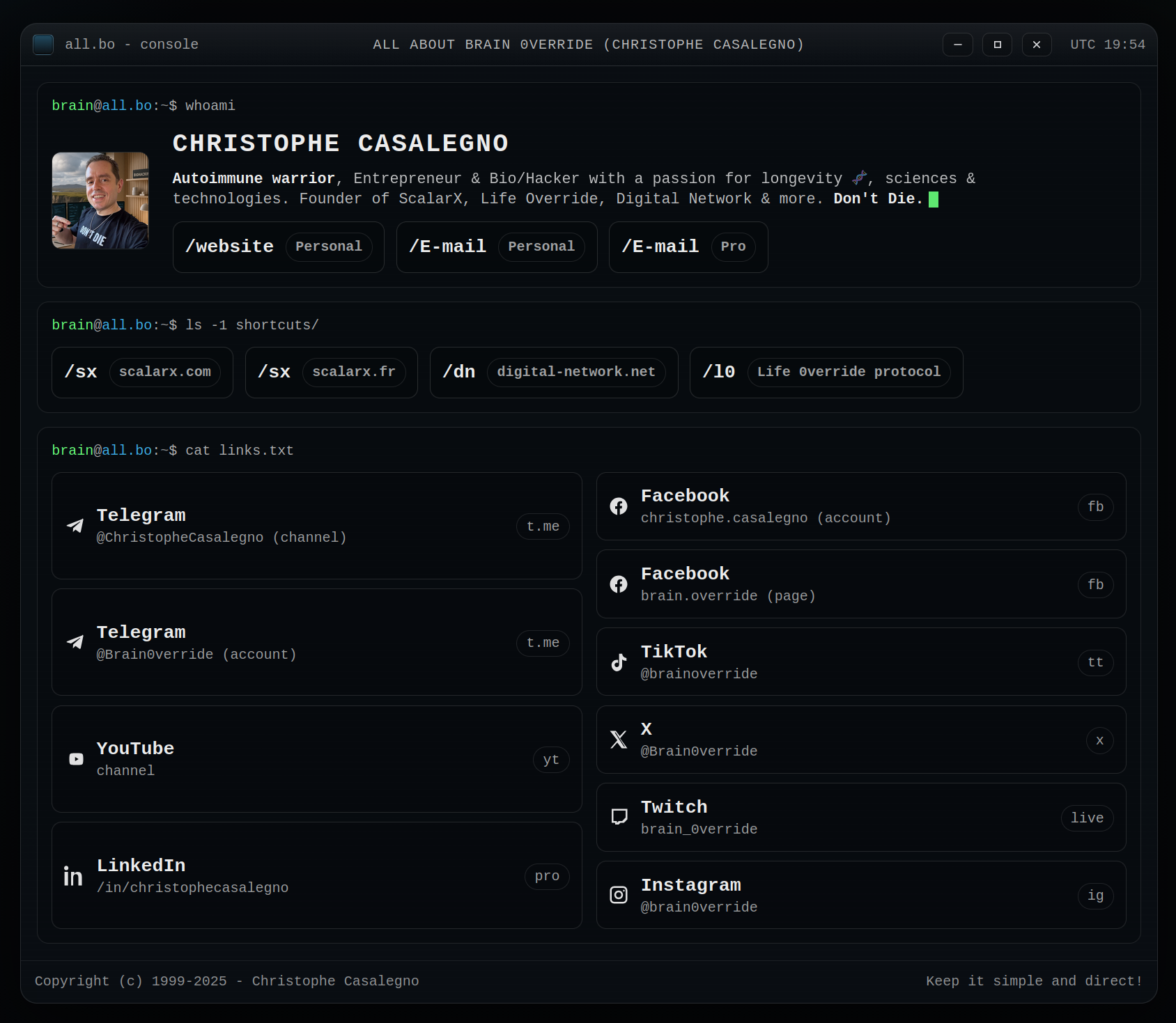Open the scalarx.fr shortcut
Viewport: 1176px width, 1023px height.
click(331, 373)
